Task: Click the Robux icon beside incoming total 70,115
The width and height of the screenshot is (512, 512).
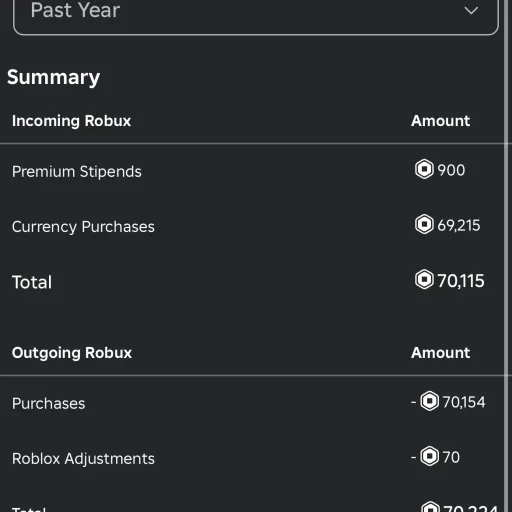Action: (x=424, y=279)
